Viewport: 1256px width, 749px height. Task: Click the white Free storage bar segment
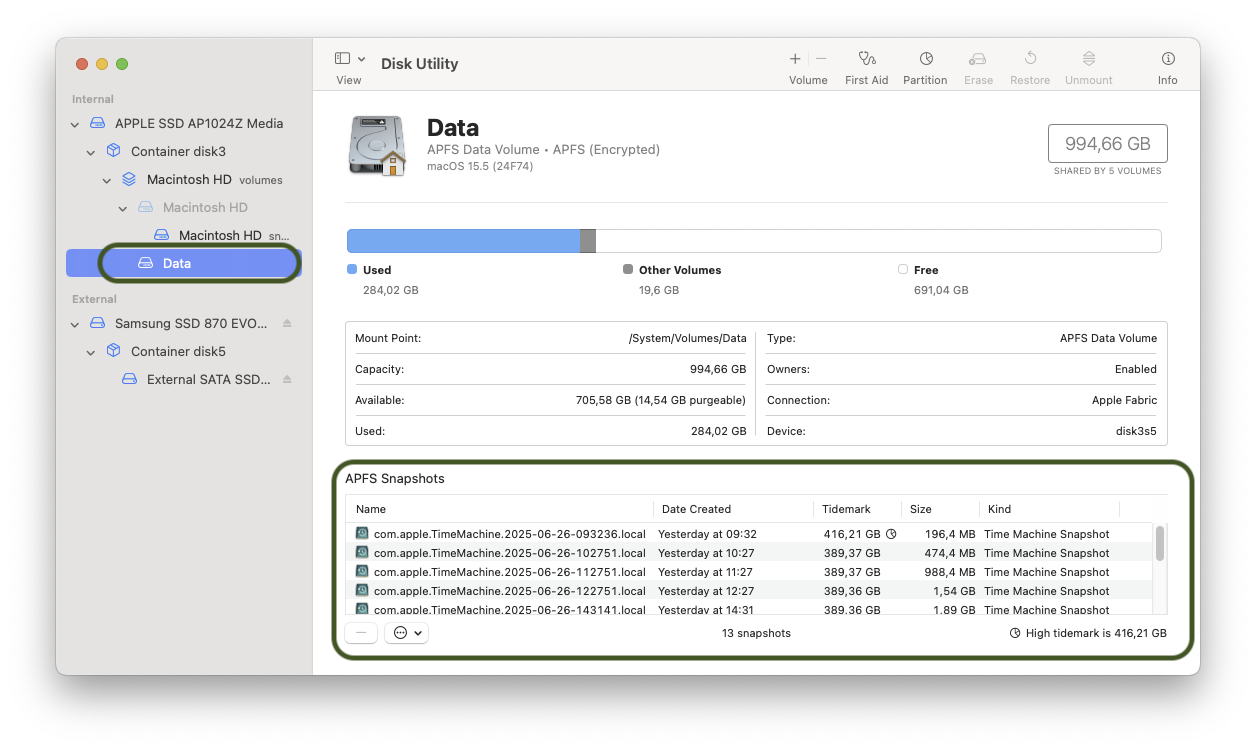(x=878, y=241)
